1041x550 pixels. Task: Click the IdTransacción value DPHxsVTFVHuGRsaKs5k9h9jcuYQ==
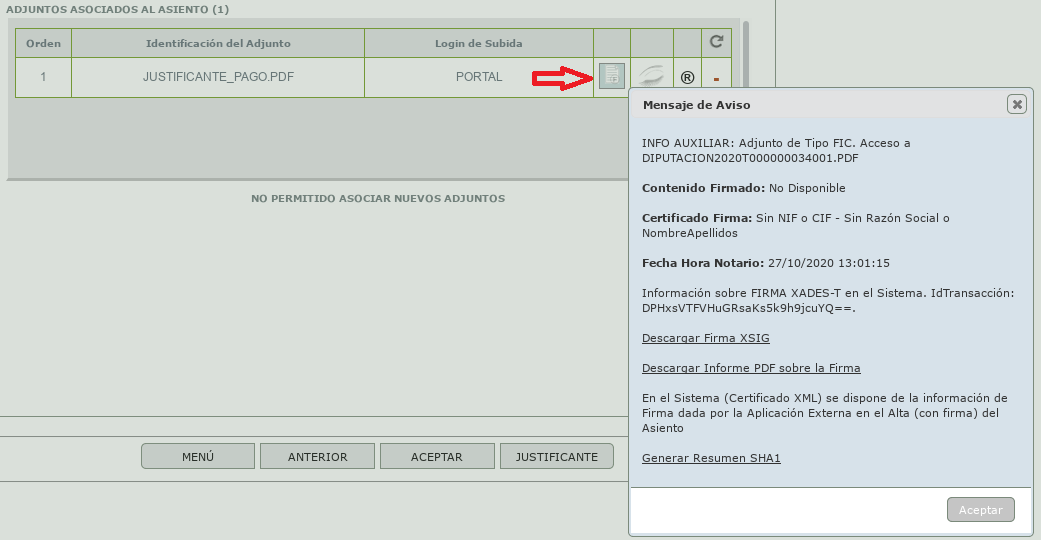click(749, 308)
